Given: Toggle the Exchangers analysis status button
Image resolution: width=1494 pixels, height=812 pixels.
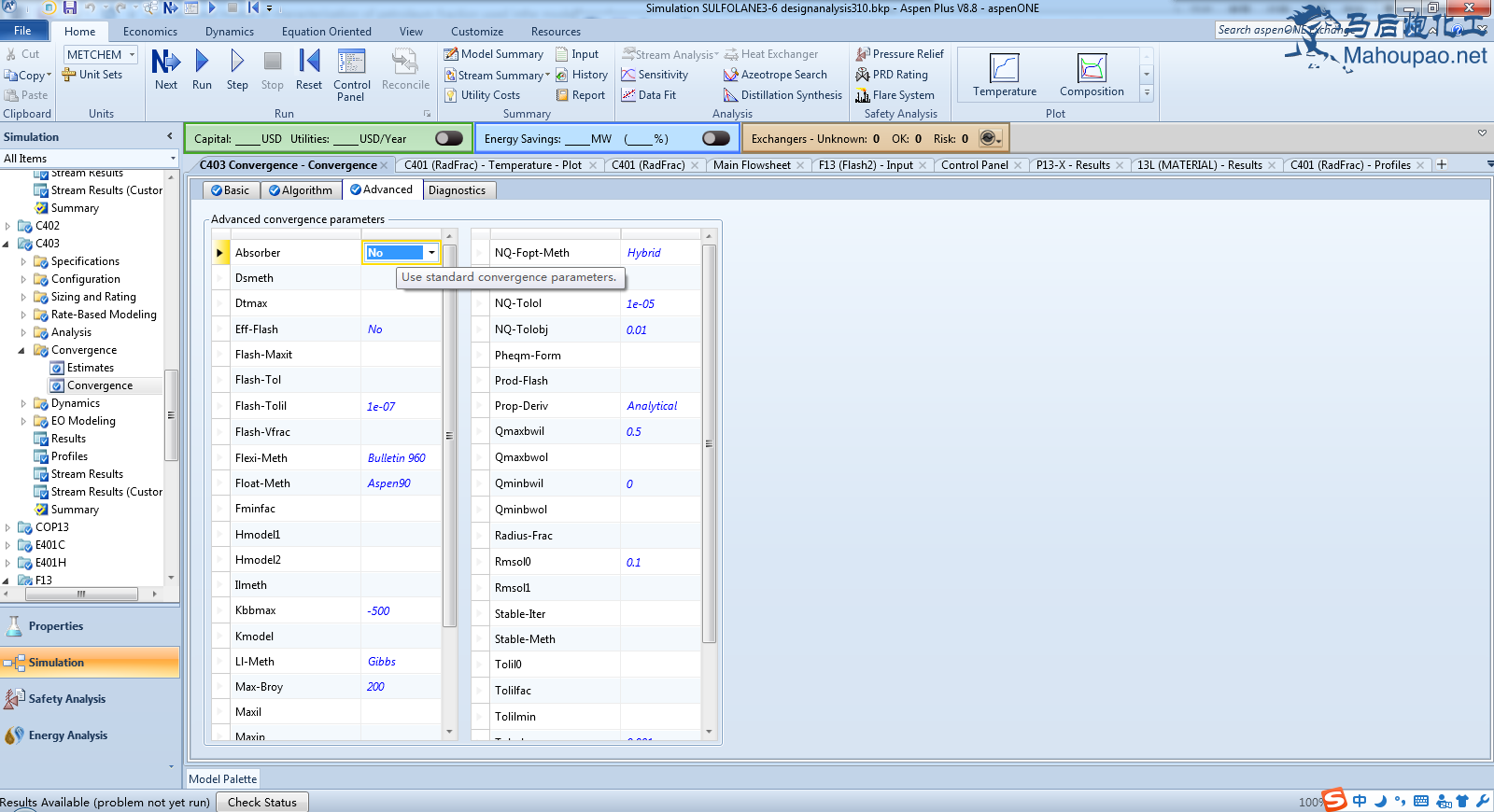Looking at the screenshot, I should tap(991, 138).
